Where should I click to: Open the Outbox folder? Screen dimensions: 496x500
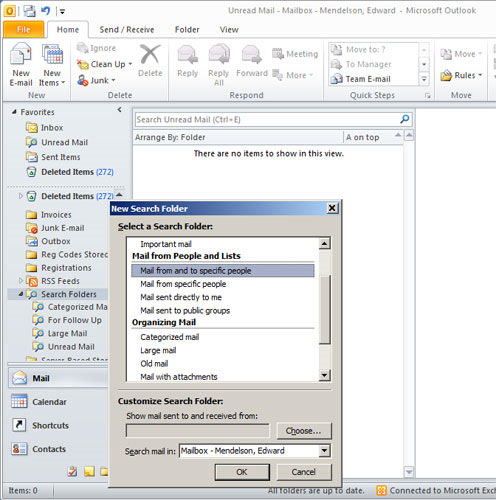click(x=56, y=241)
